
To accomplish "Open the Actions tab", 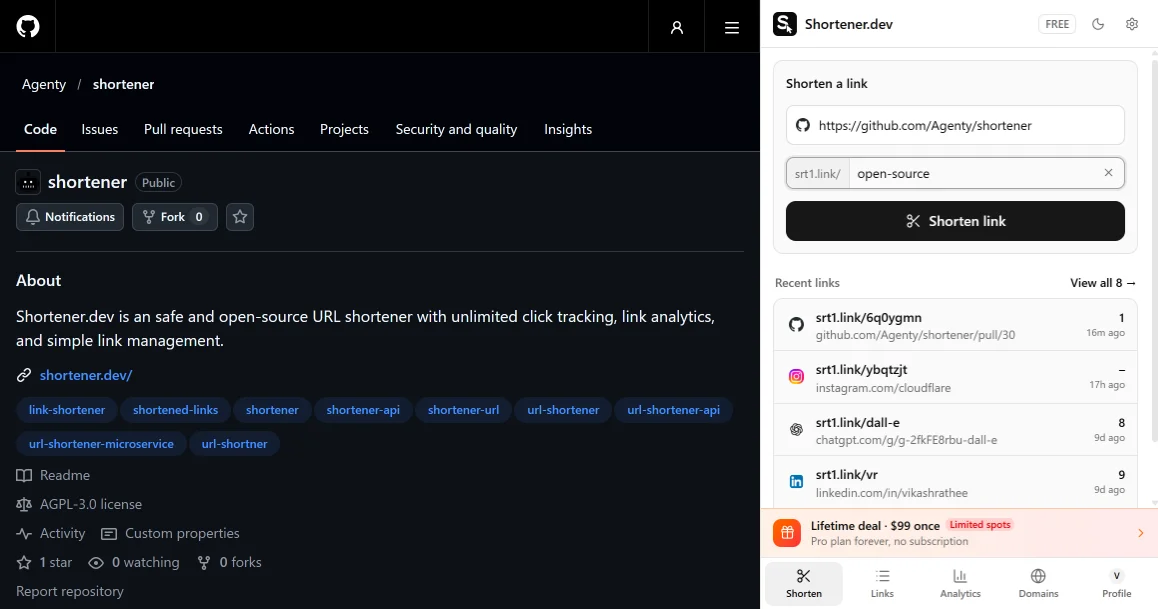I will click(x=271, y=129).
